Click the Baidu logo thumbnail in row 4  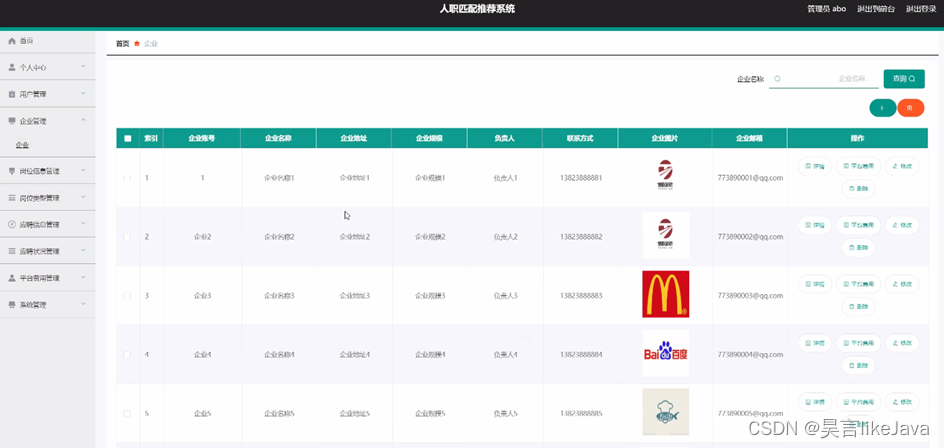point(665,353)
